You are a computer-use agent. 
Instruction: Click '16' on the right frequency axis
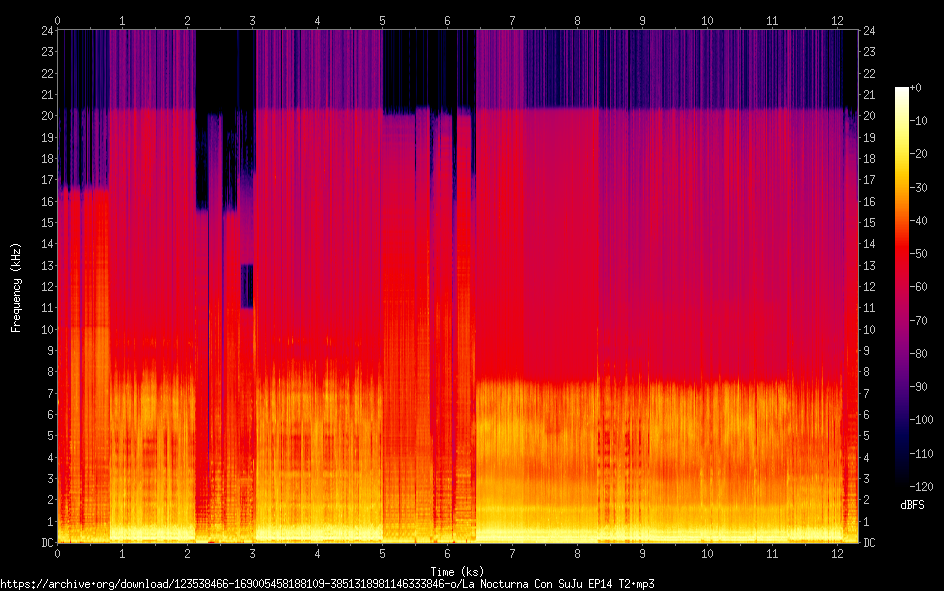[x=869, y=202]
